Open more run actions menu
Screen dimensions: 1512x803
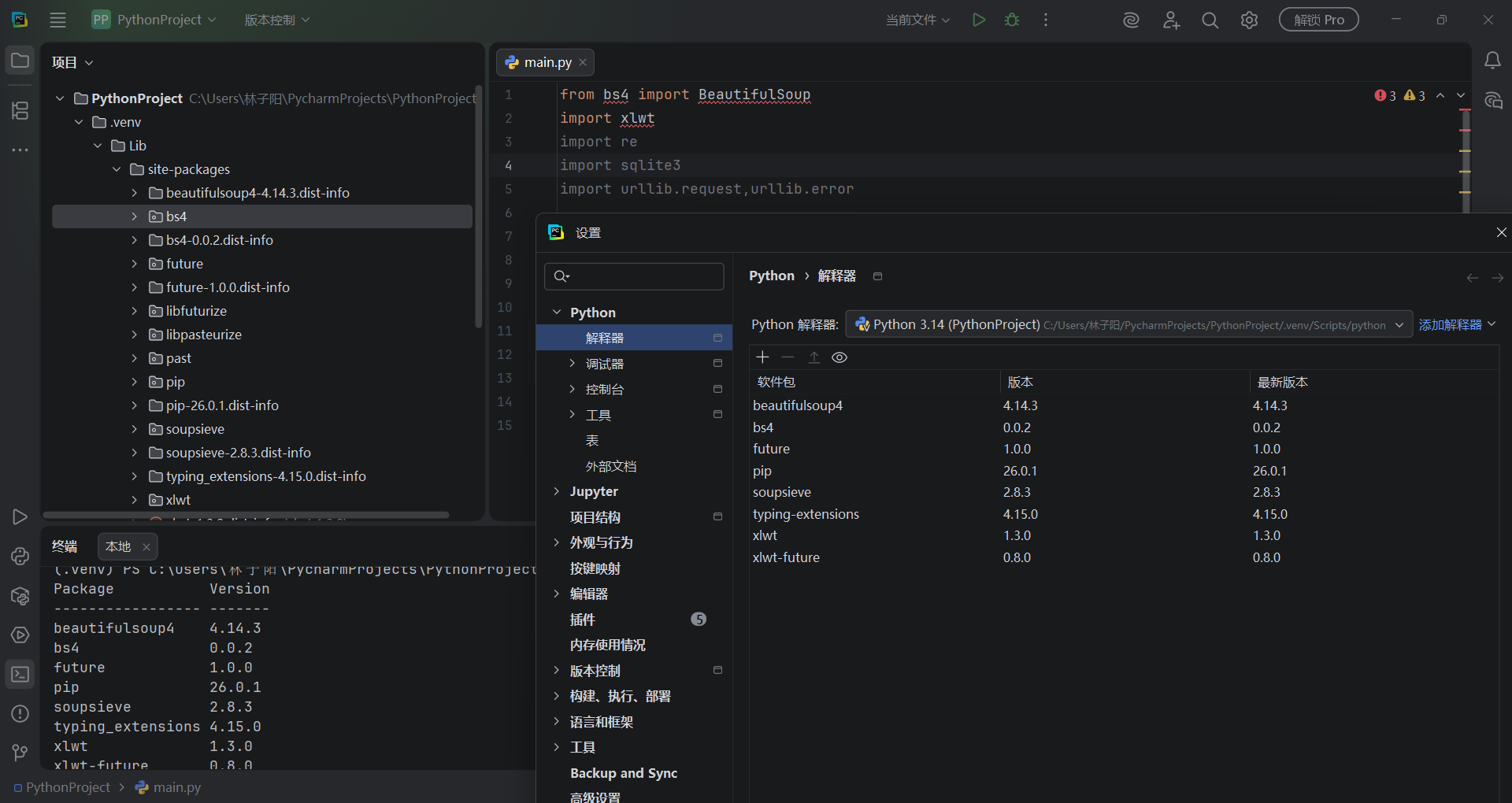[1046, 20]
